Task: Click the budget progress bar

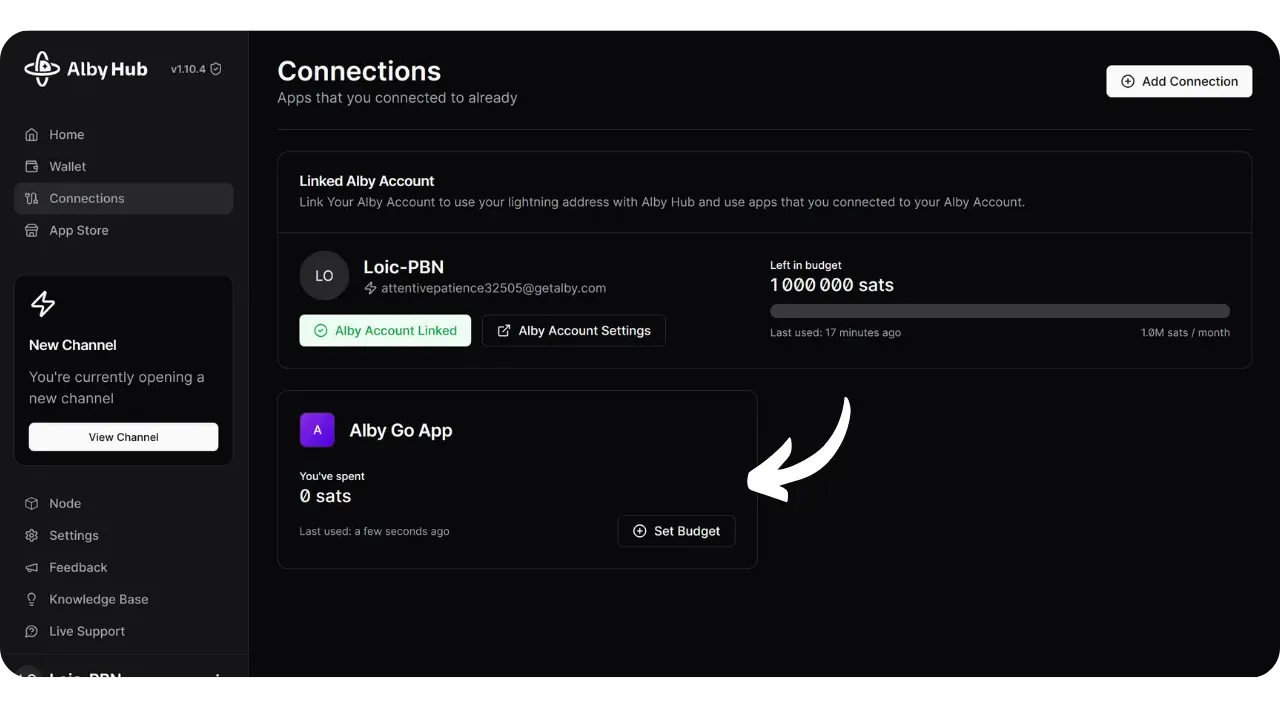Action: click(x=1000, y=311)
